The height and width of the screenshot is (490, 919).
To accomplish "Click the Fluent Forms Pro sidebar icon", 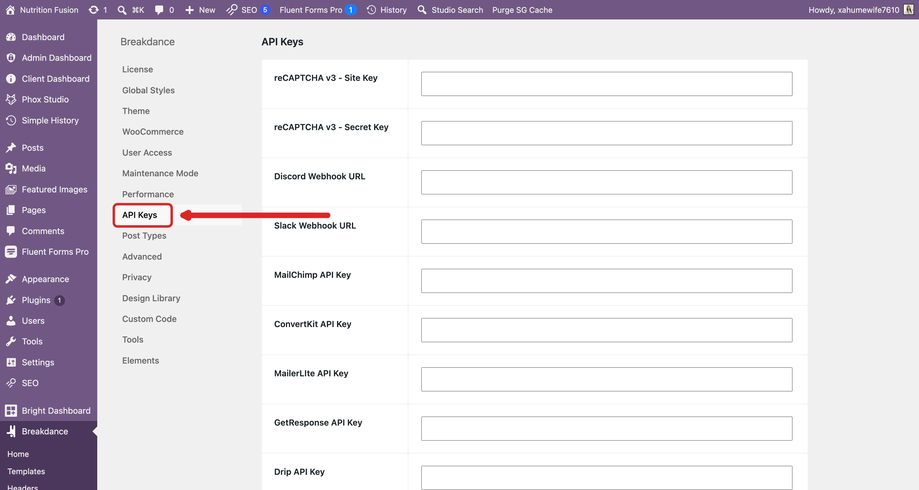I will click(x=11, y=251).
